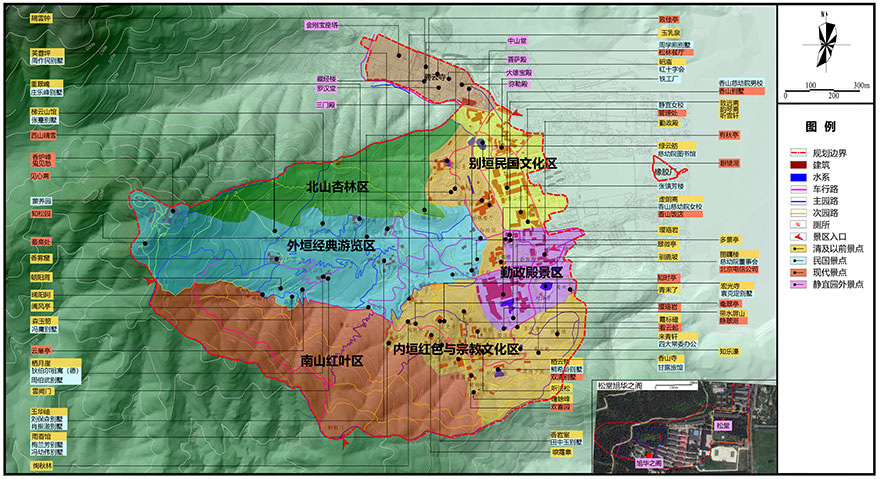Image resolution: width=880 pixels, height=479 pixels.
Task: Select the 北山杏林区 zone label
Action: [338, 187]
